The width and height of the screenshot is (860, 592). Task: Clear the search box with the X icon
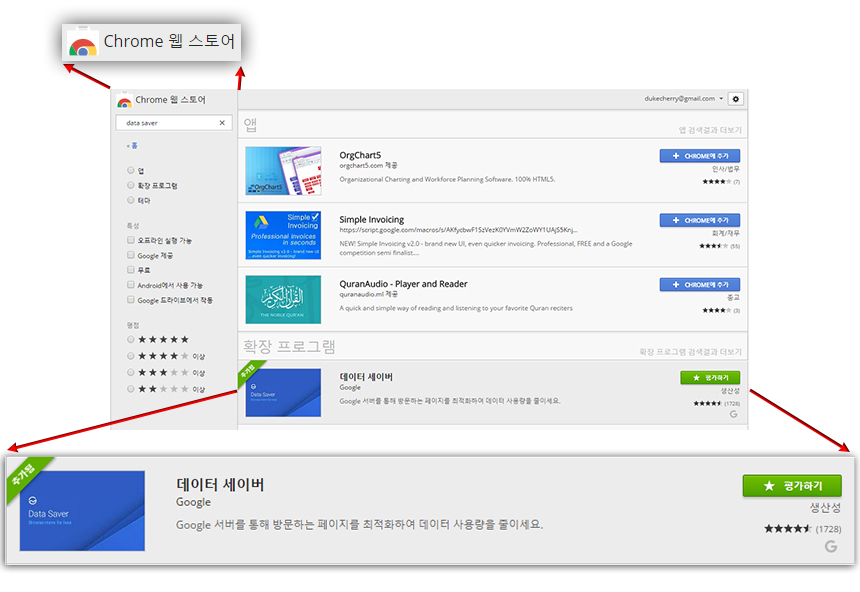(x=222, y=123)
